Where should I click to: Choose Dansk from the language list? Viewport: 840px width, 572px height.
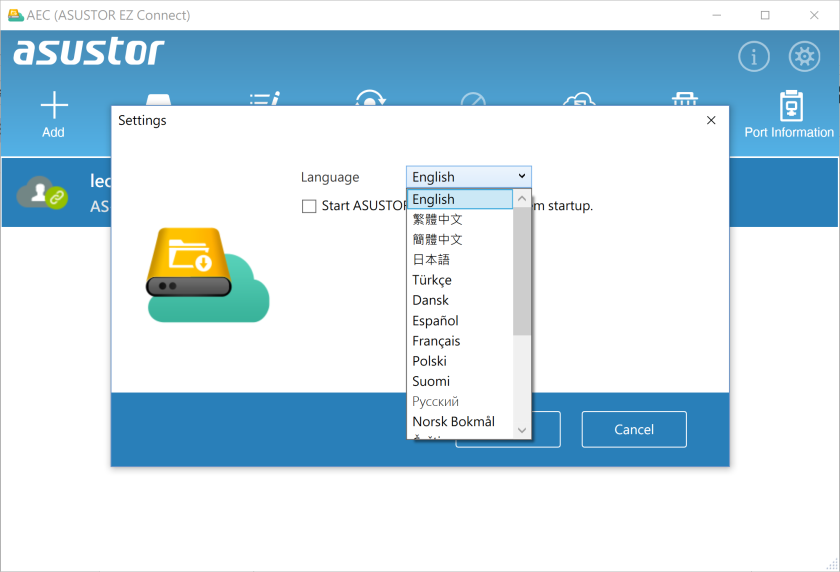tap(460, 300)
